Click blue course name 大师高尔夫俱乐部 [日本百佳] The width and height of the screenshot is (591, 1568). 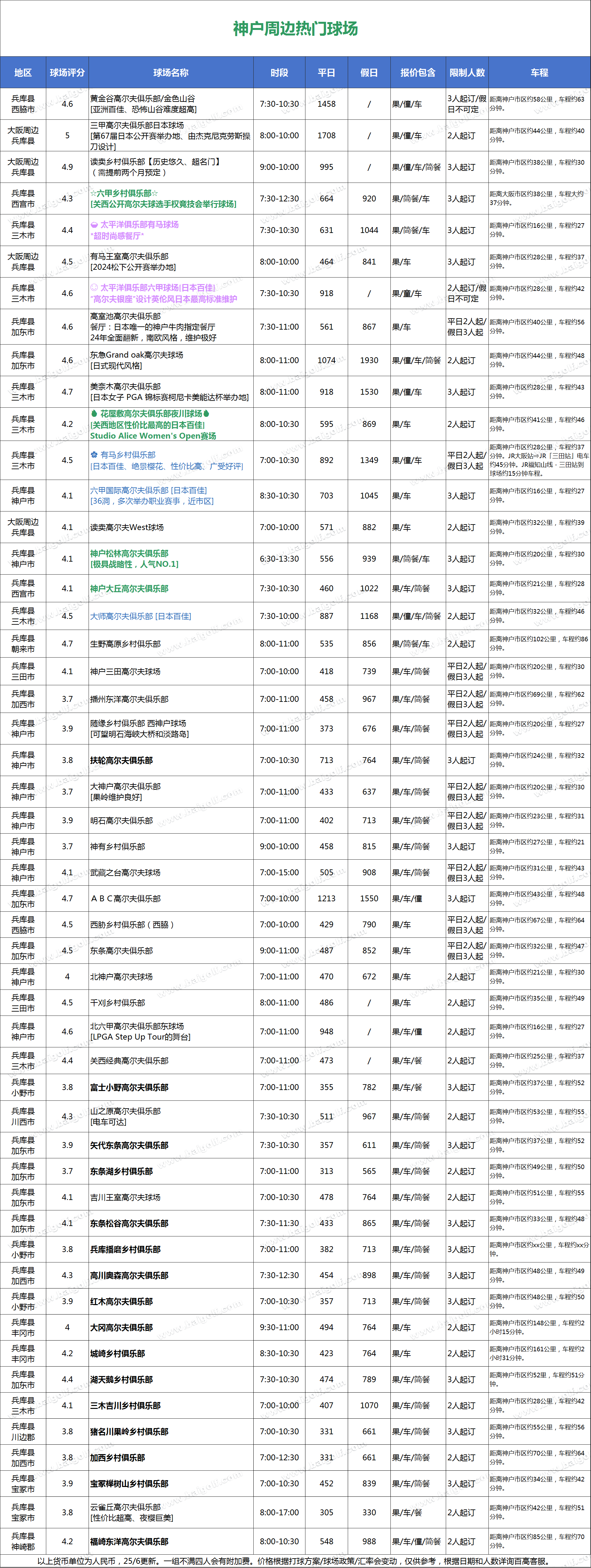click(x=141, y=617)
